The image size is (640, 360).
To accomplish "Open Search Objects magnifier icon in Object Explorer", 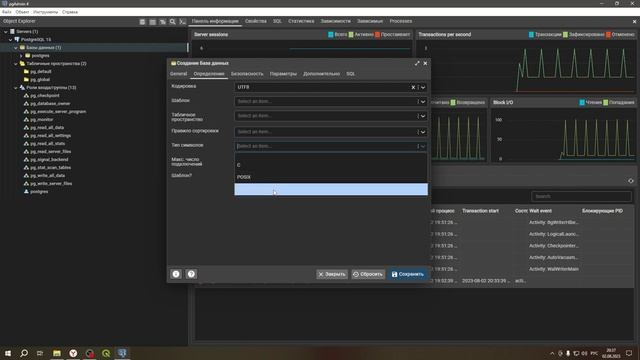I will [x=173, y=22].
